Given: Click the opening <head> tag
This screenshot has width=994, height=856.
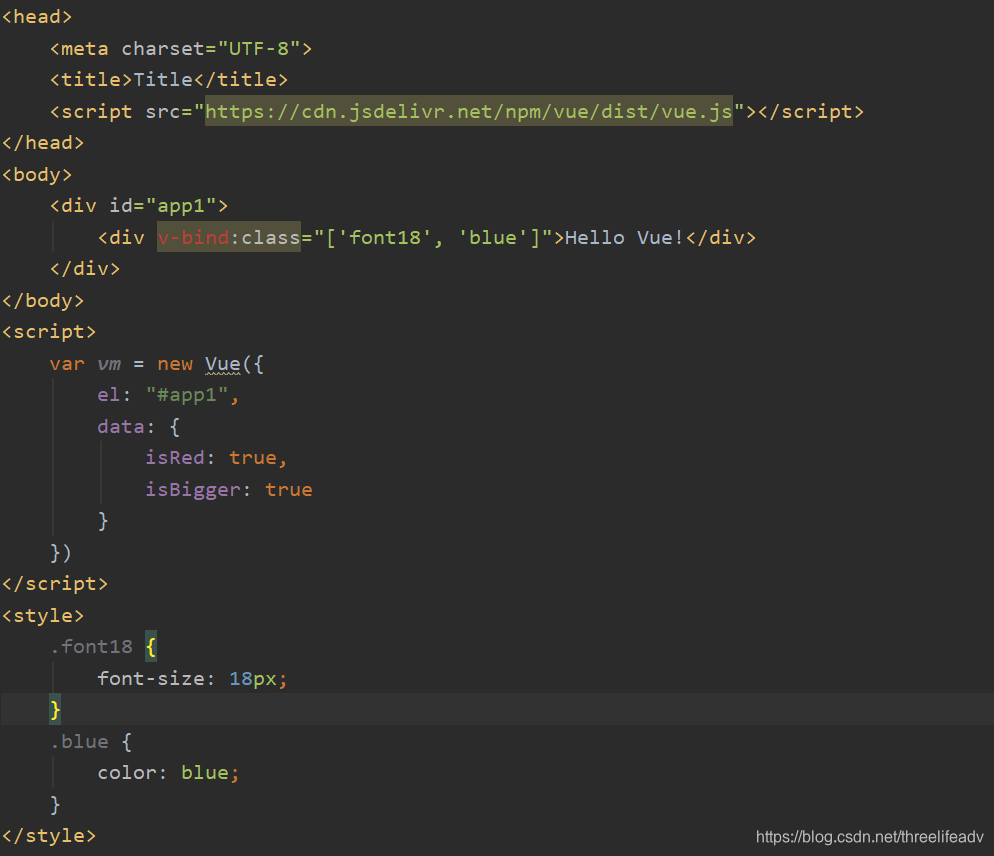Looking at the screenshot, I should coord(37,17).
